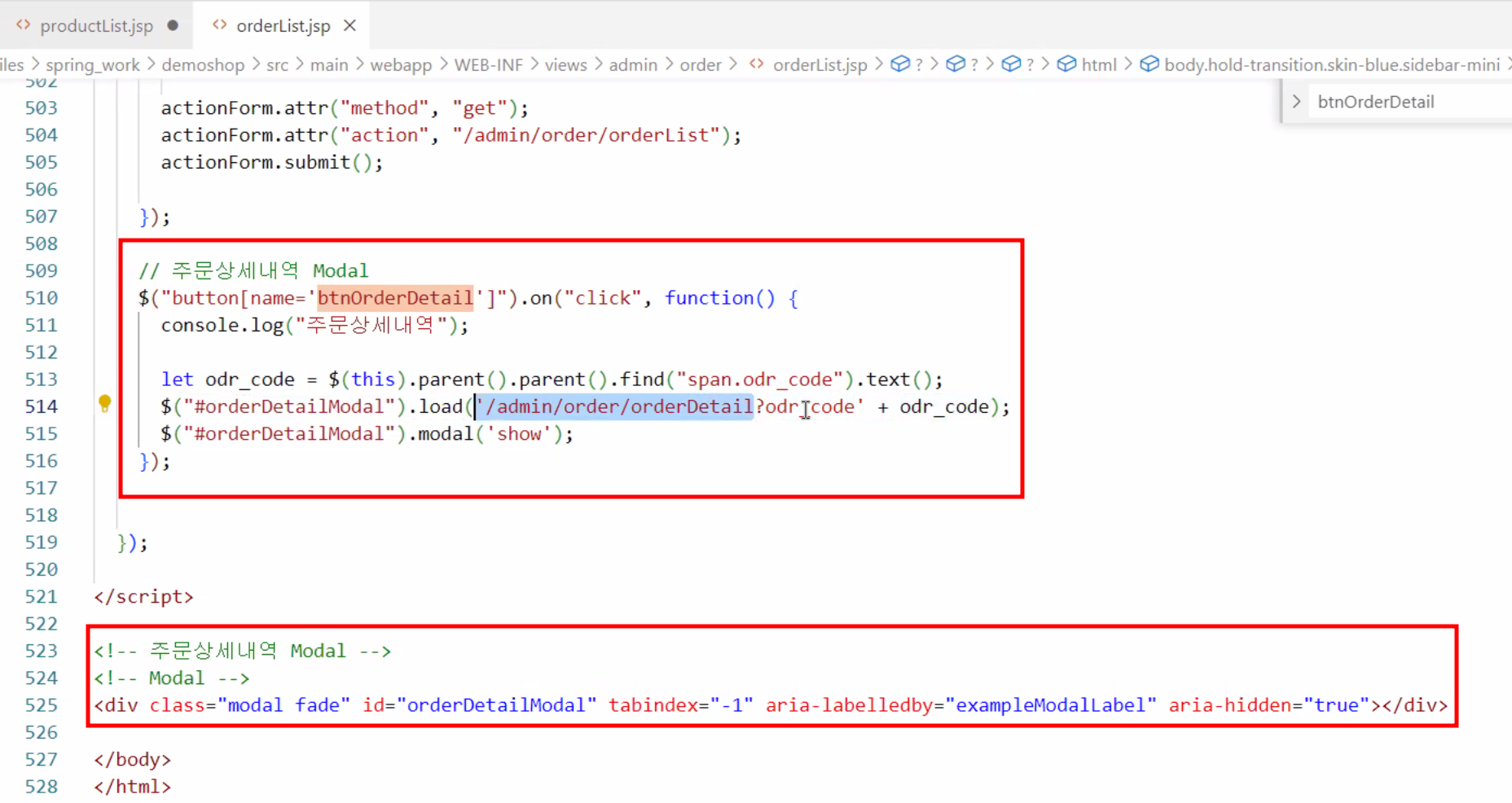Click aria-labelledby attribute value exampleModalLabel
Image resolution: width=1512 pixels, height=803 pixels.
coord(1051,705)
